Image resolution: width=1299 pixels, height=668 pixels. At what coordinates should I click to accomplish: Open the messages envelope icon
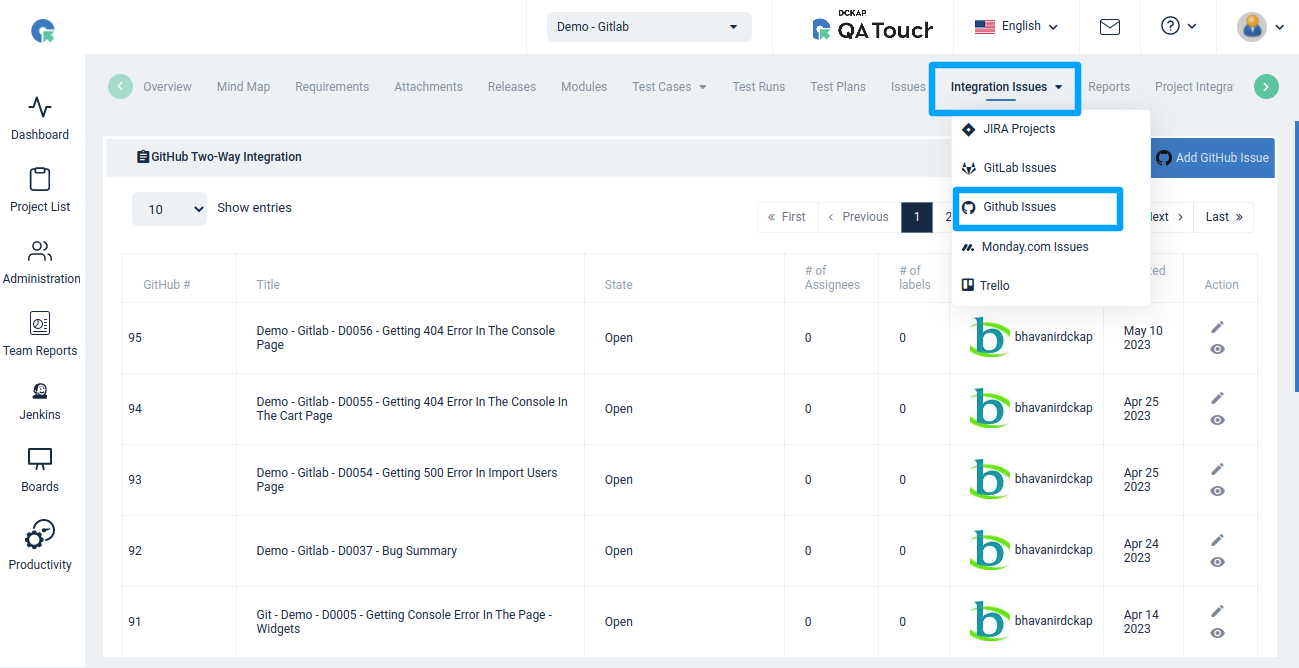point(1109,27)
